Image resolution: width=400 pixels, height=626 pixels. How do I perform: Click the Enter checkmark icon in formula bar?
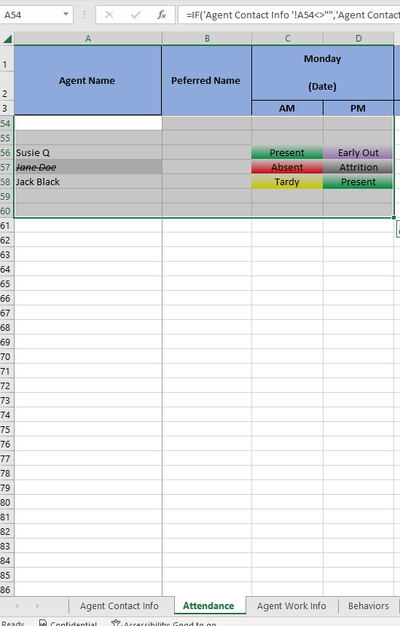[135, 15]
